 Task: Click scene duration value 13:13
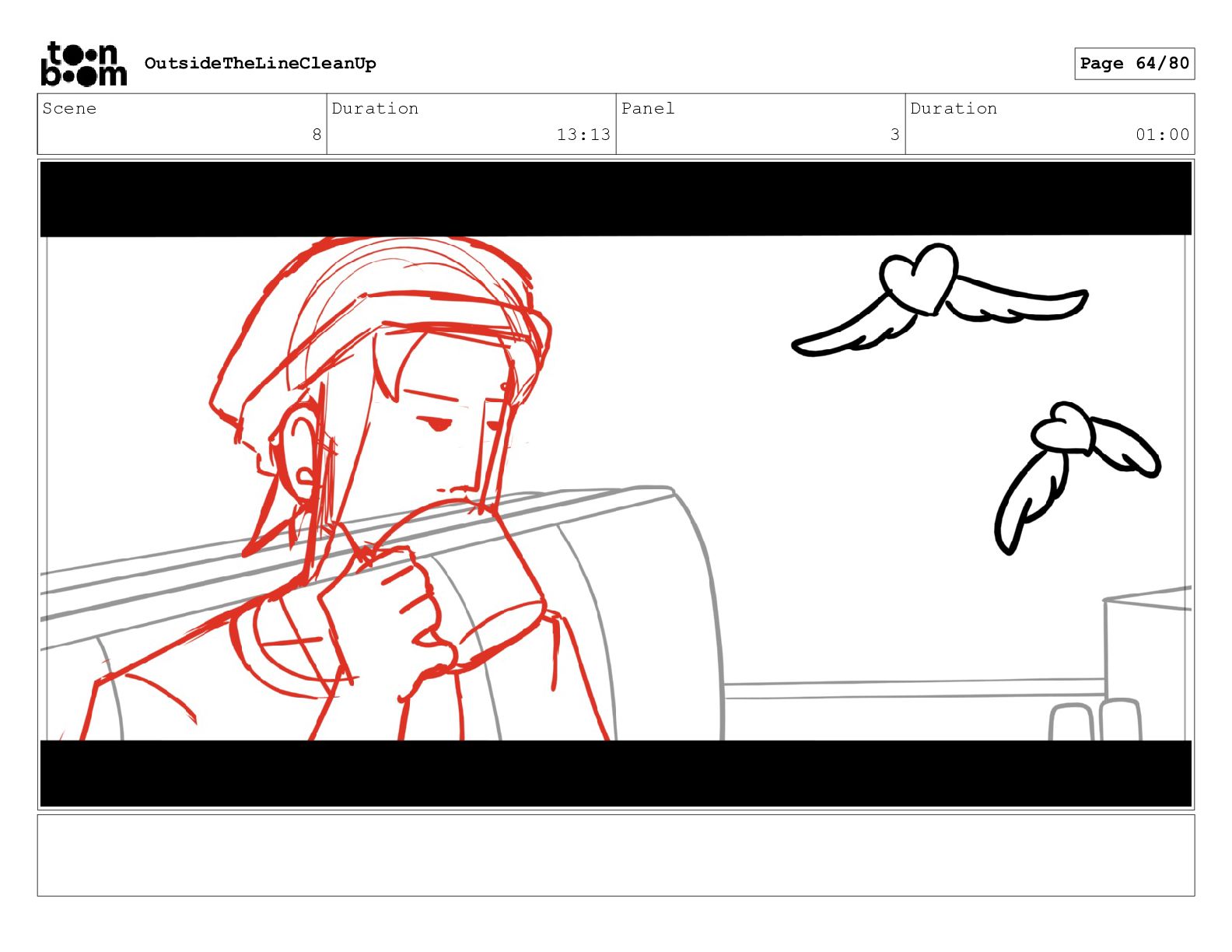point(583,135)
